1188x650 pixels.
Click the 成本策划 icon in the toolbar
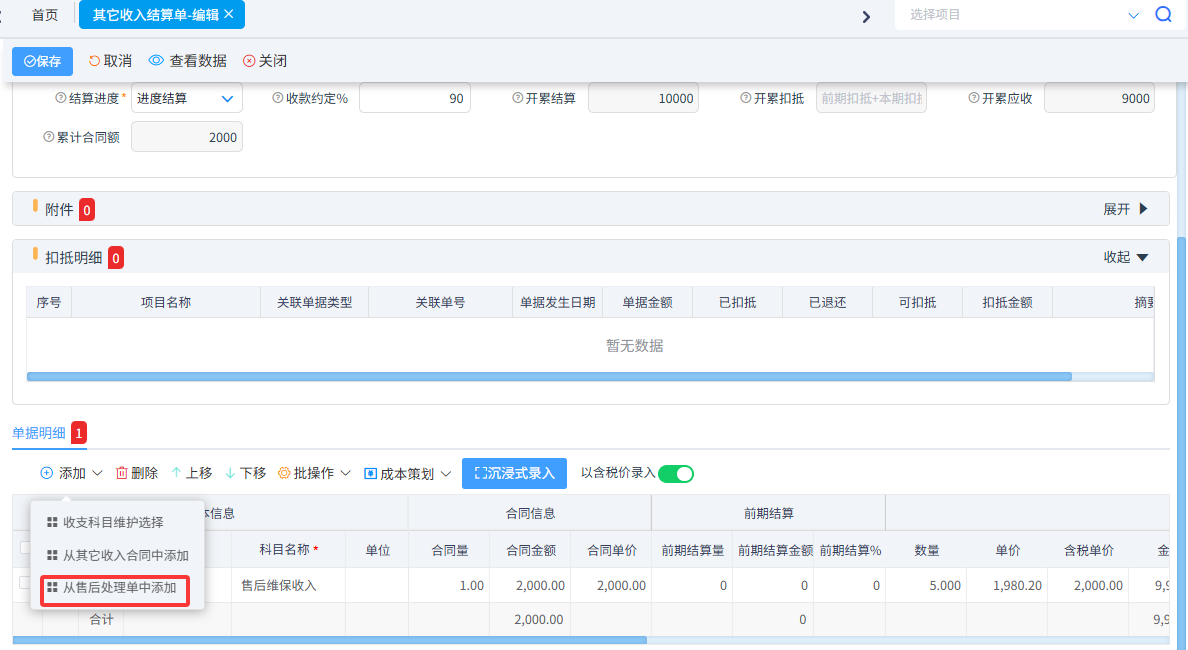click(x=369, y=473)
